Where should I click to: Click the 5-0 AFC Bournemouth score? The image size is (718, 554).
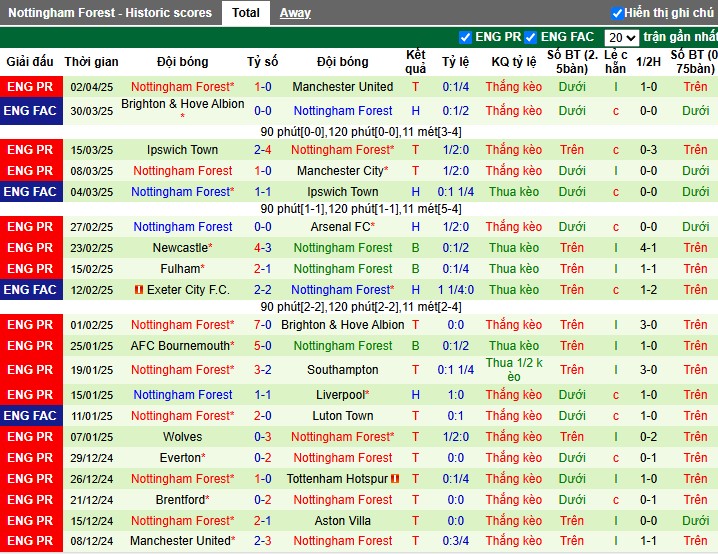263,346
